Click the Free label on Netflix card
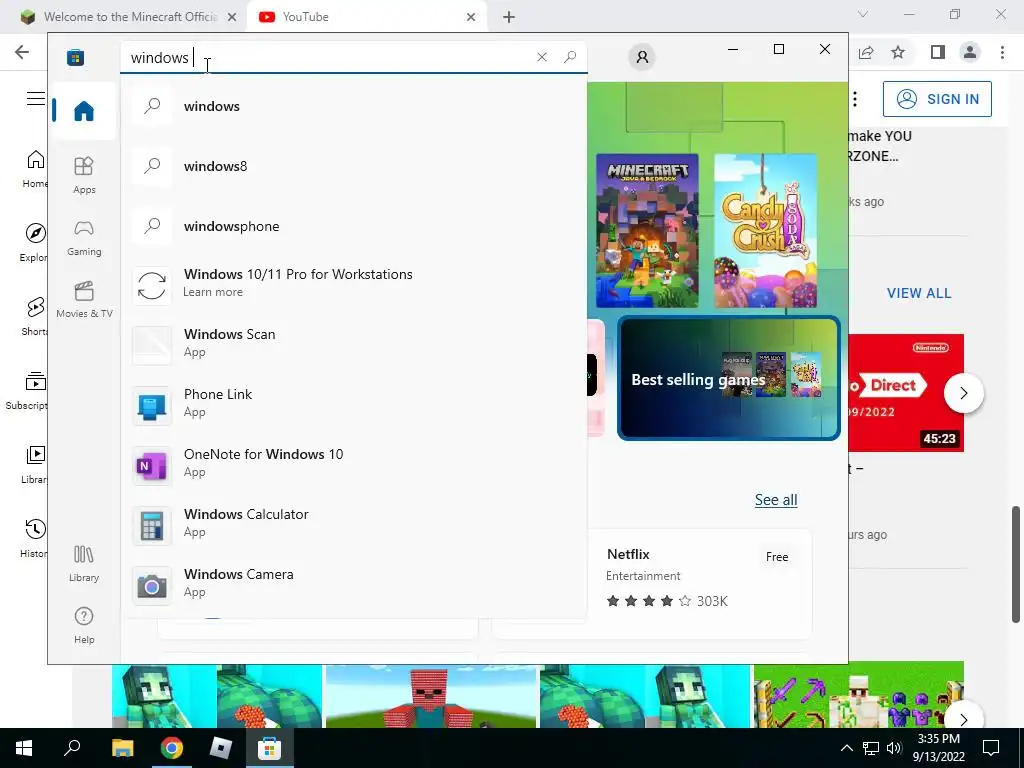Viewport: 1024px width, 768px height. (776, 557)
